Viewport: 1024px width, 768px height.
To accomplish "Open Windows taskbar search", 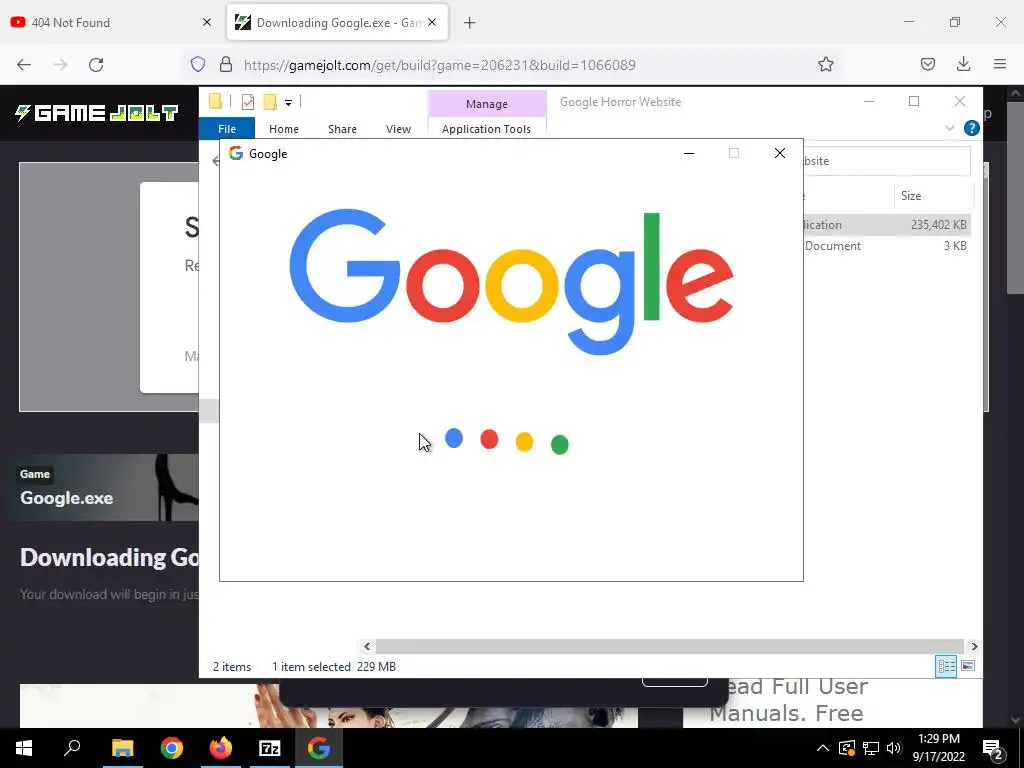I will point(72,748).
